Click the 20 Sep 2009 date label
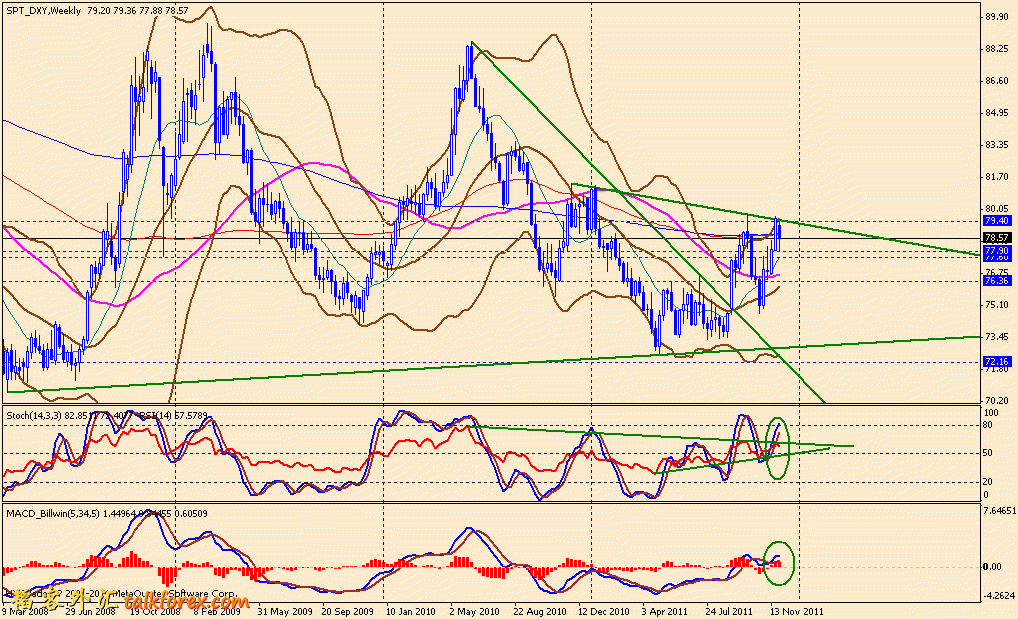The image size is (1018, 619). pyautogui.click(x=347, y=611)
